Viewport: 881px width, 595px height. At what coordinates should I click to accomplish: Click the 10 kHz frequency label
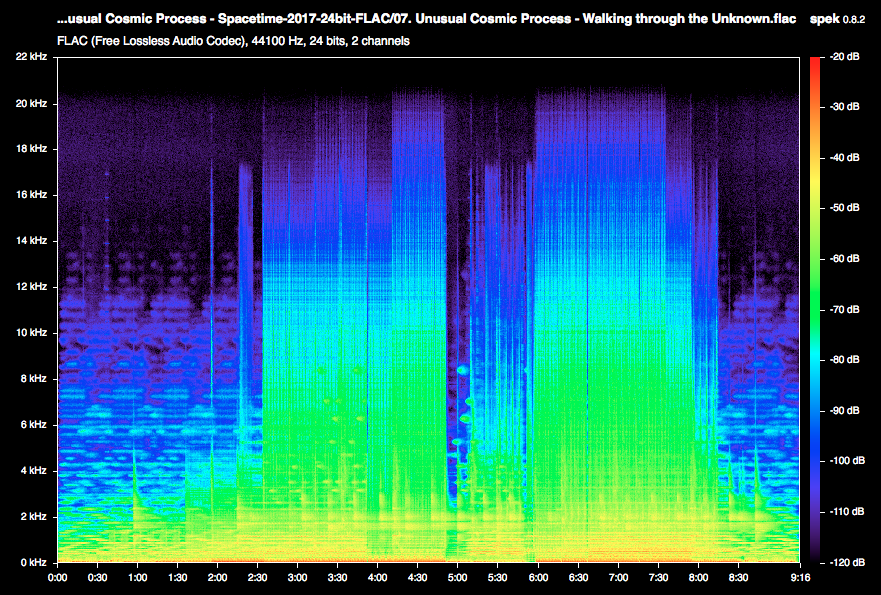click(x=31, y=333)
